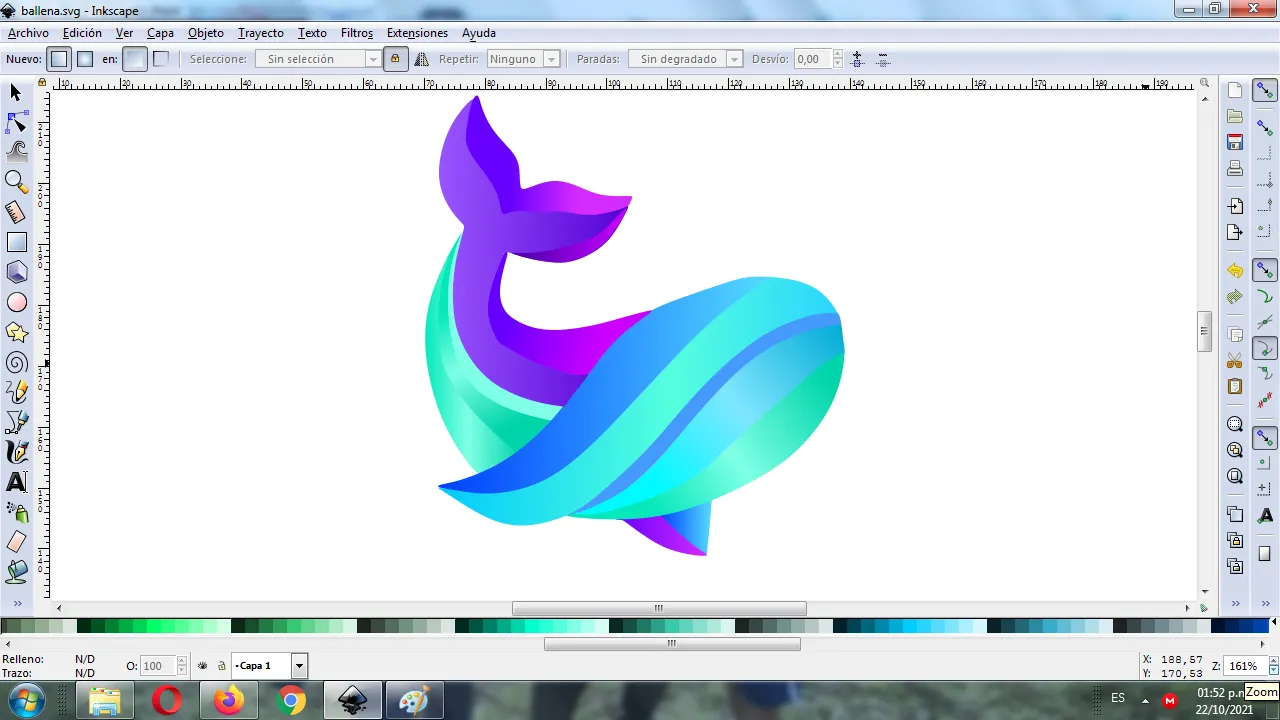Screen dimensions: 1280x720
Task: Click the New document icon
Action: coord(1235,90)
